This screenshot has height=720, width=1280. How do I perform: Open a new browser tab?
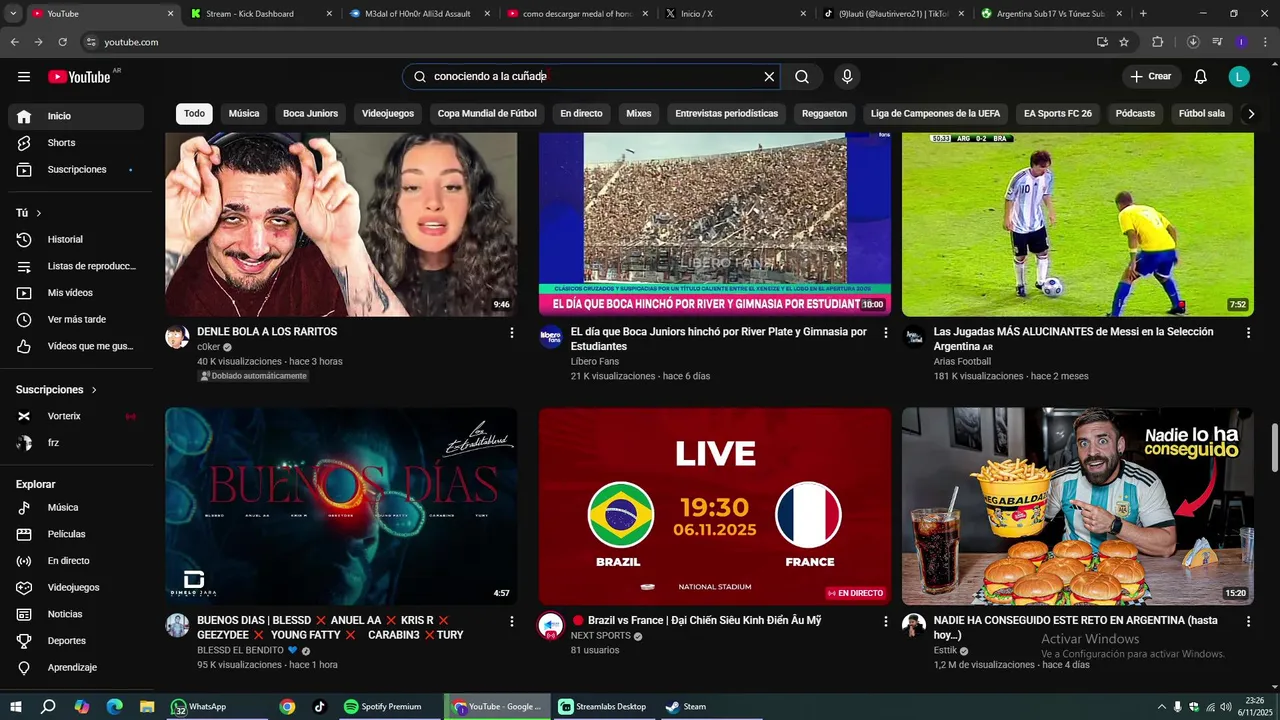1143,14
